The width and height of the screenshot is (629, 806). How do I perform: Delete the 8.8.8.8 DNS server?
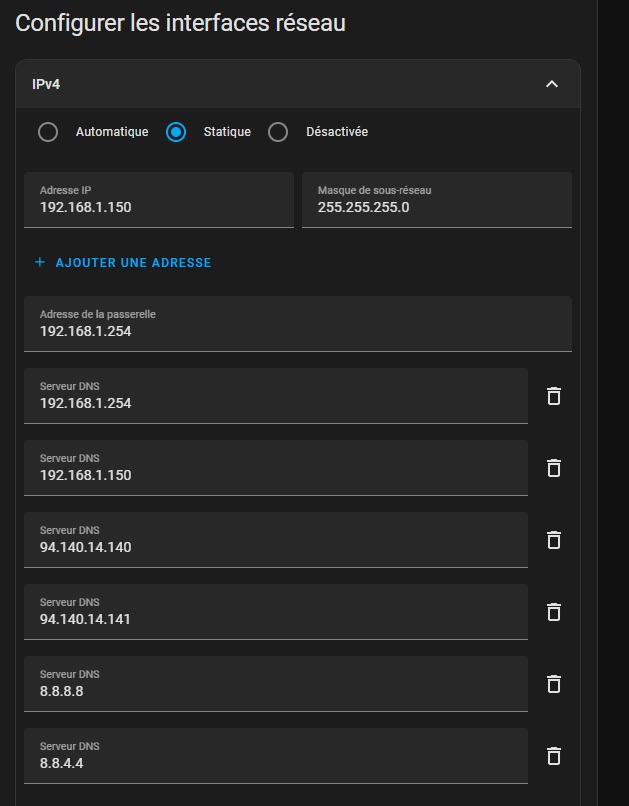[x=553, y=684]
